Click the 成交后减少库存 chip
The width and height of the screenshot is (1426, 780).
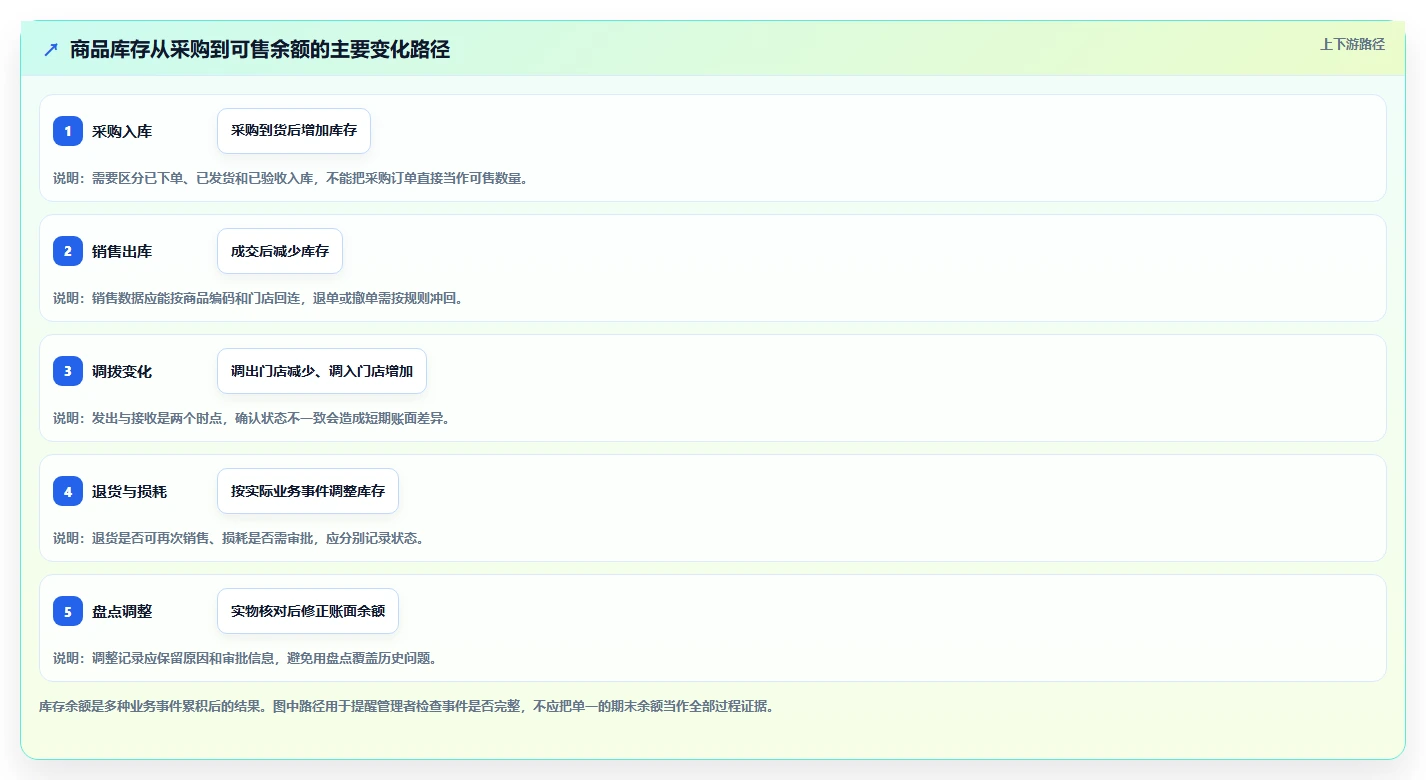pos(280,251)
